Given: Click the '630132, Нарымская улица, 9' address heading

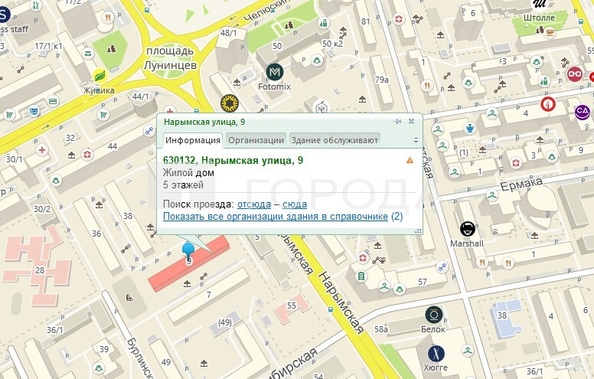Looking at the screenshot, I should [x=233, y=160].
